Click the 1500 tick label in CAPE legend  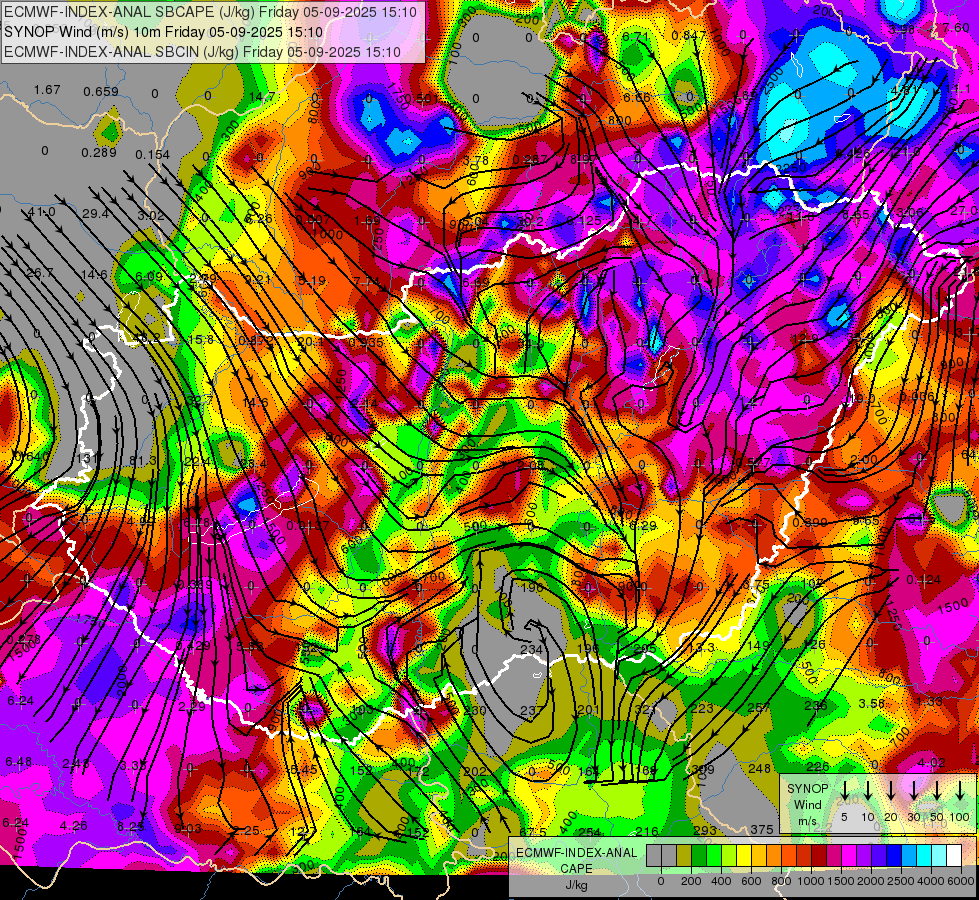842,881
